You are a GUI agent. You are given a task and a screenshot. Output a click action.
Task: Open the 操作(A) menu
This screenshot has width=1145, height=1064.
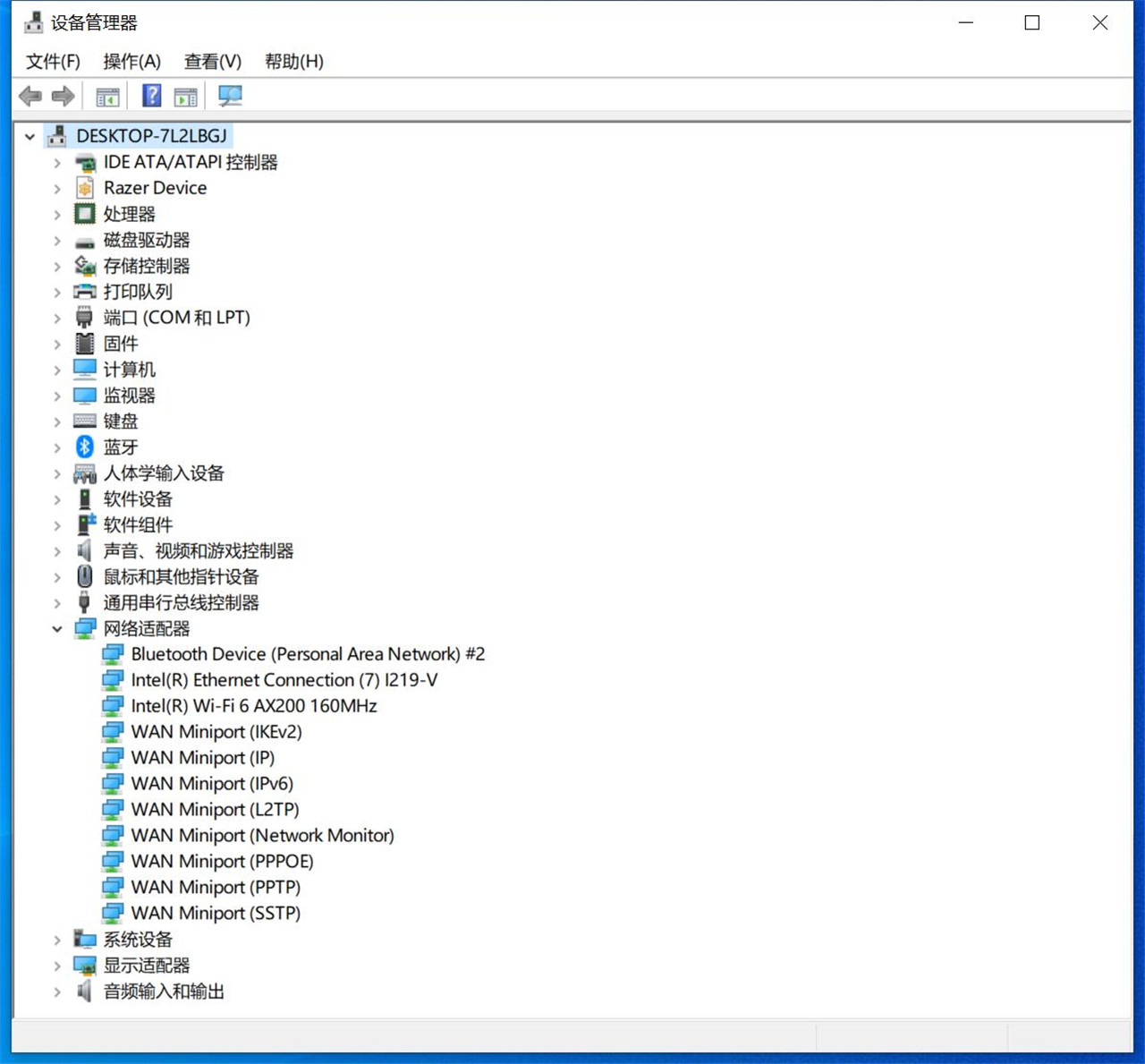pos(131,61)
